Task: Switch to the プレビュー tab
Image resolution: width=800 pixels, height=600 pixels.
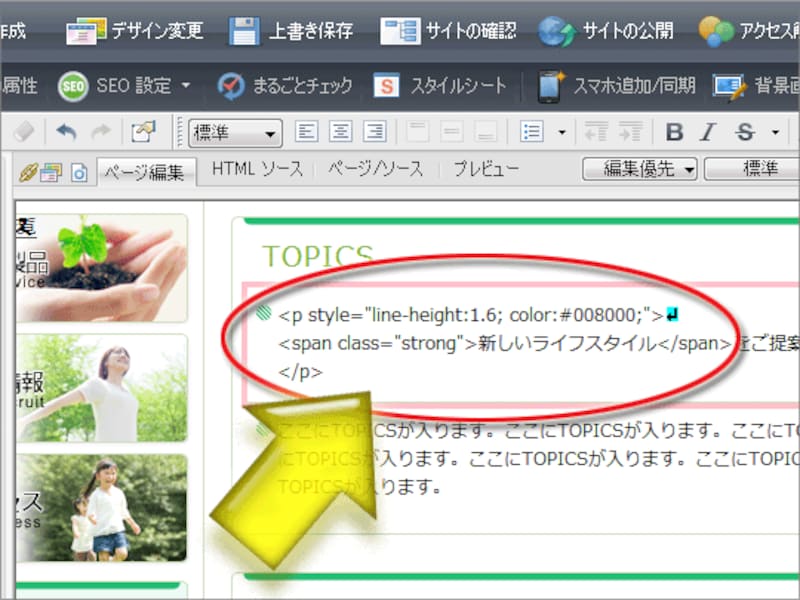Action: coord(486,170)
